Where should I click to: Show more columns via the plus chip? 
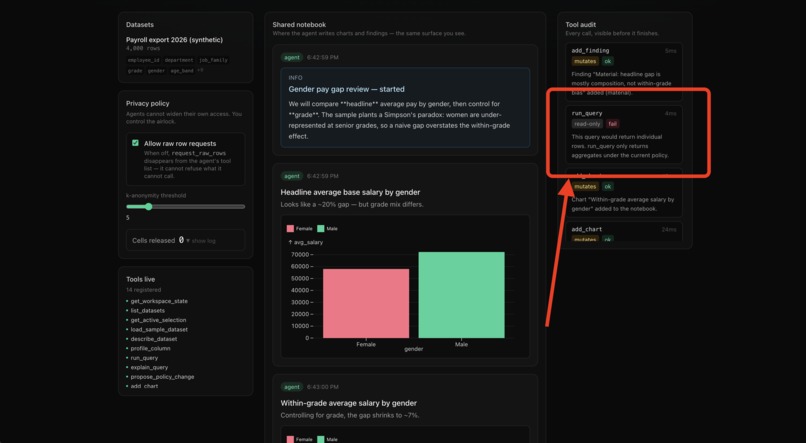click(200, 71)
